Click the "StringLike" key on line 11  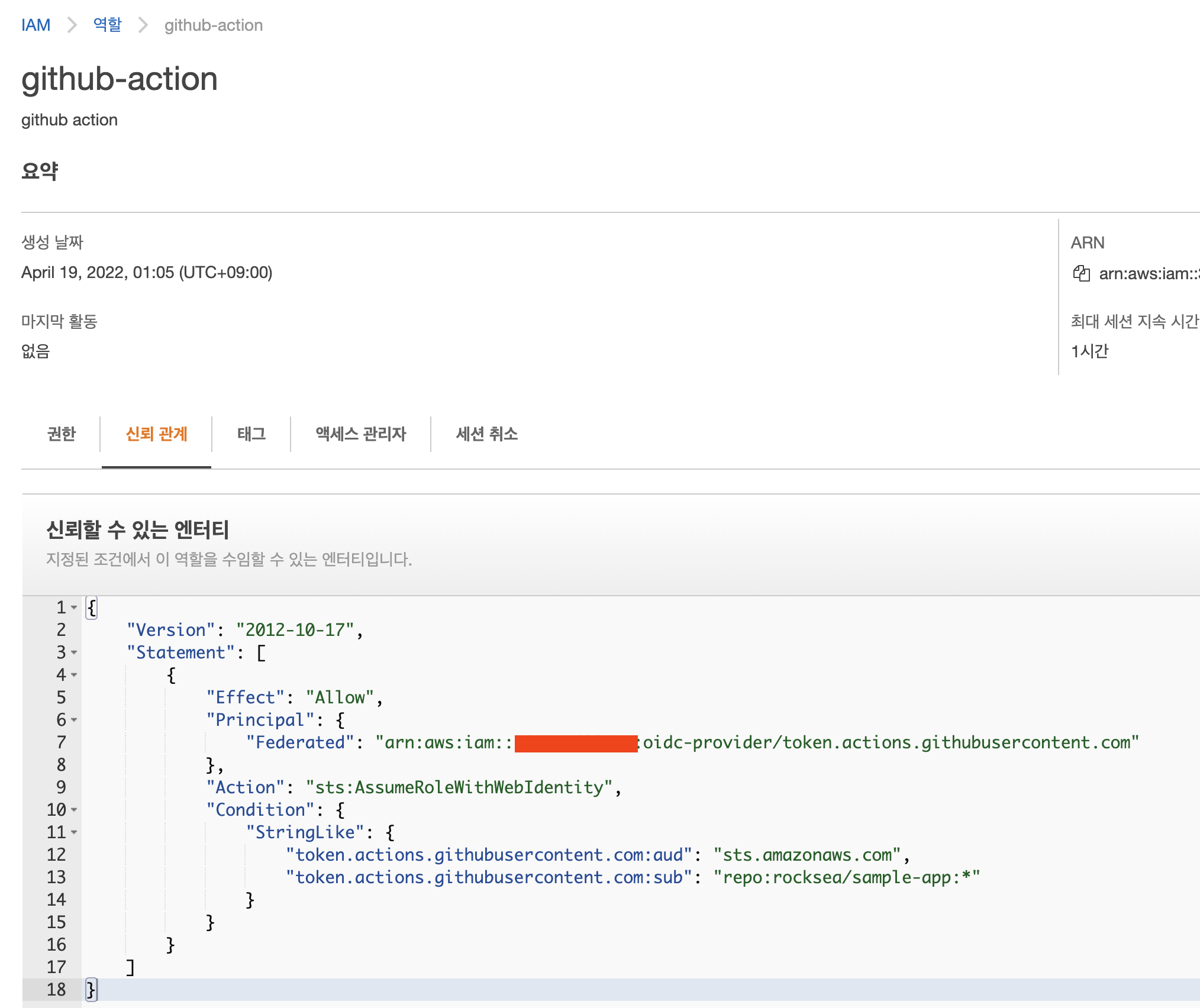pyautogui.click(x=305, y=832)
